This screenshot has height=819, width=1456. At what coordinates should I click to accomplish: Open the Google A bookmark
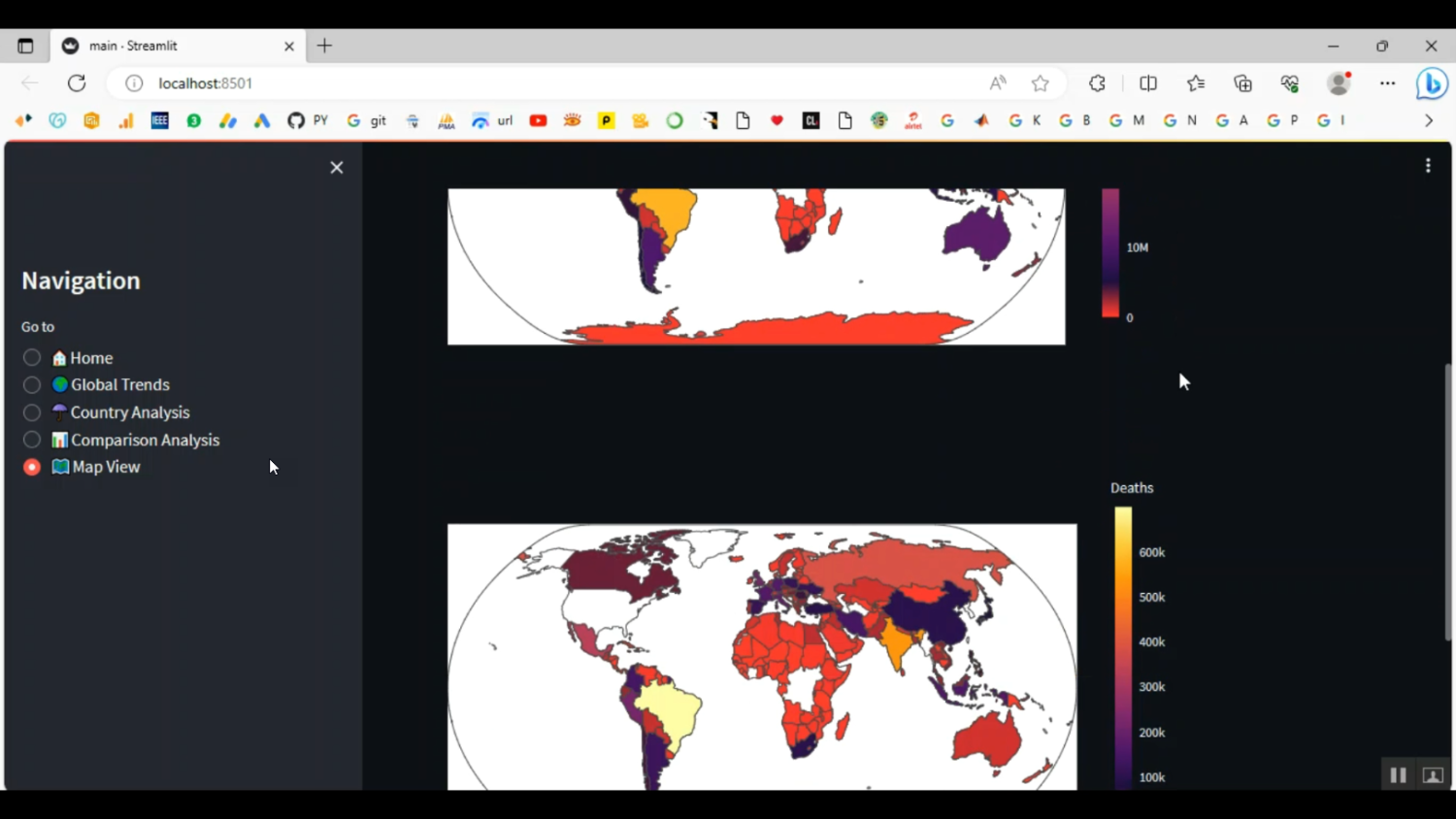[1232, 120]
